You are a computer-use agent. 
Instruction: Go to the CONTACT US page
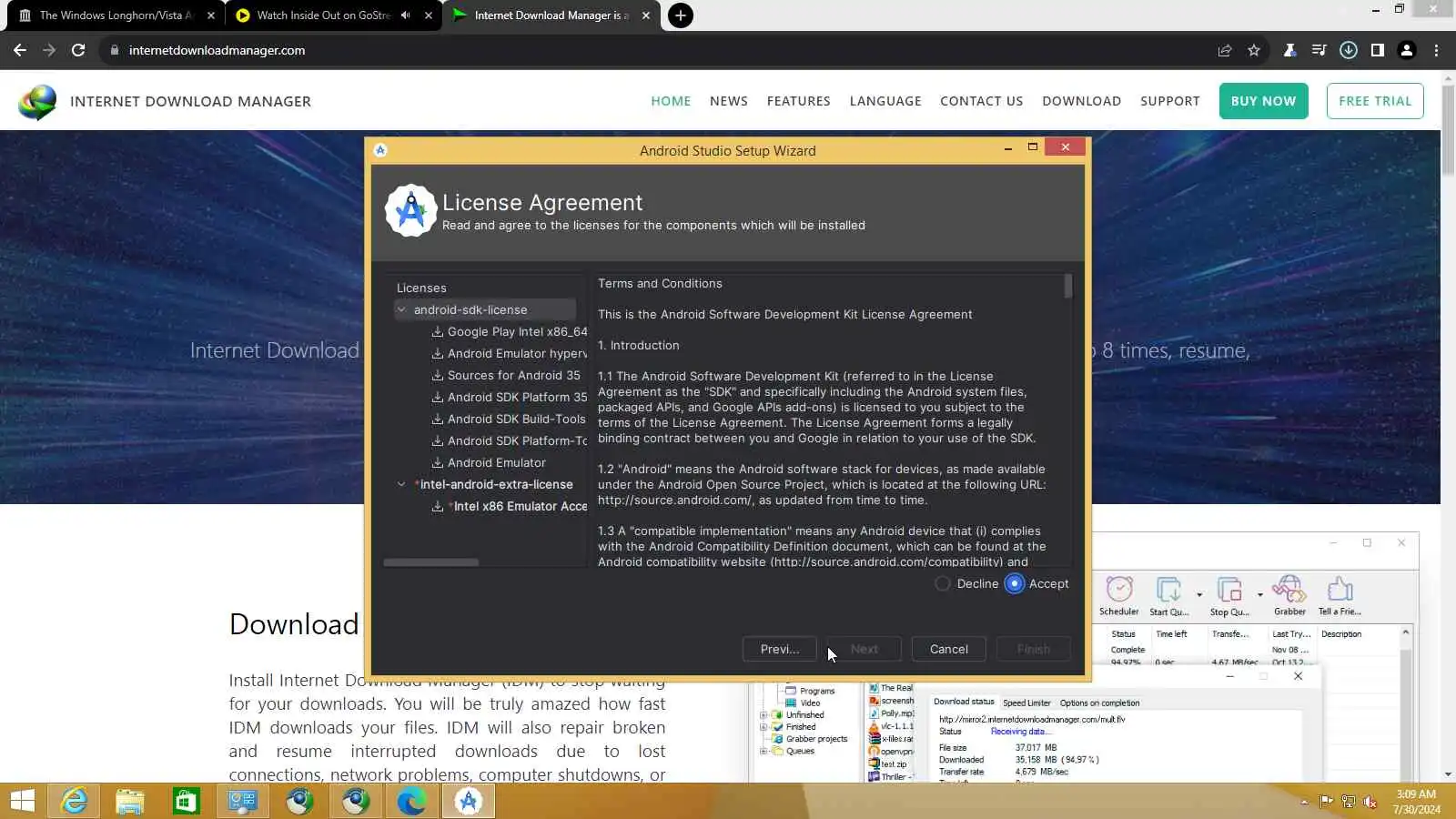[x=982, y=101]
